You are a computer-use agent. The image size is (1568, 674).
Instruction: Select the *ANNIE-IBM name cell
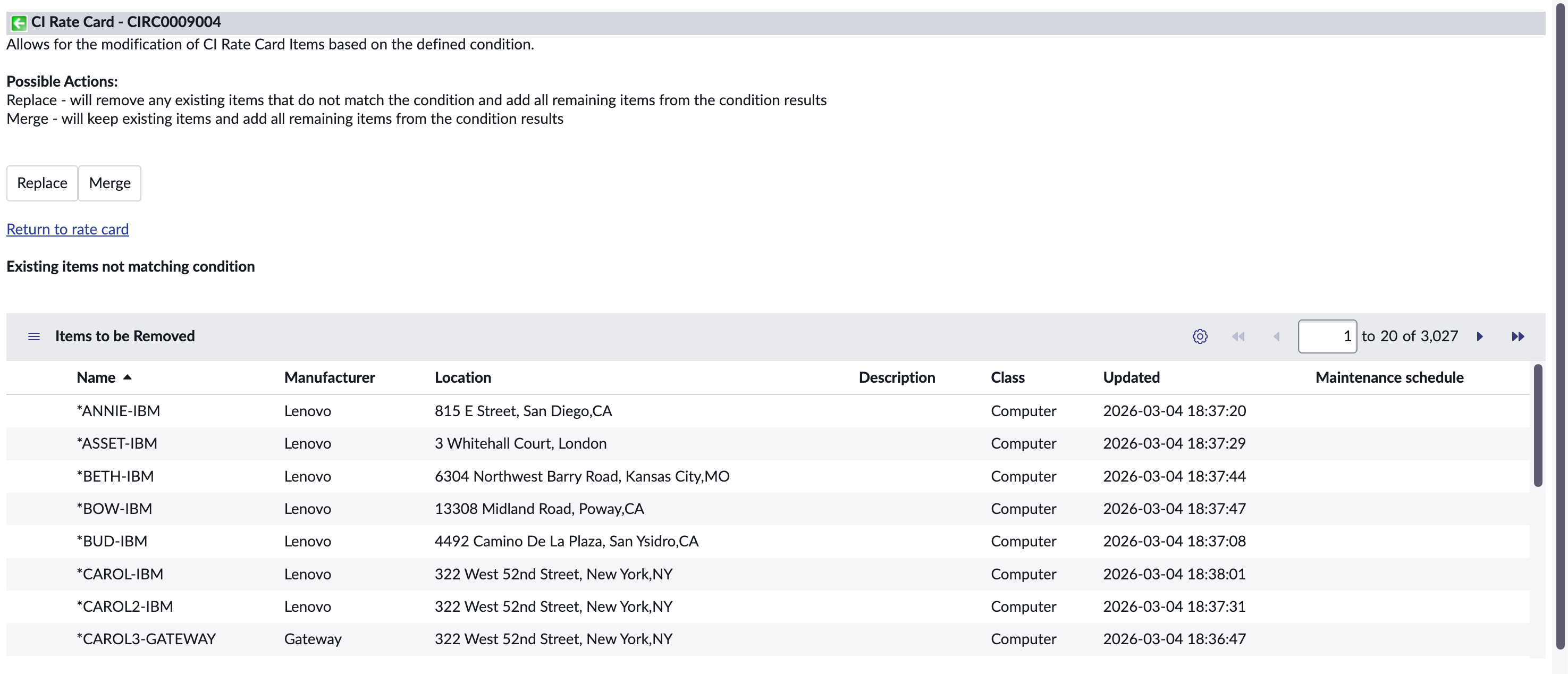click(x=118, y=410)
